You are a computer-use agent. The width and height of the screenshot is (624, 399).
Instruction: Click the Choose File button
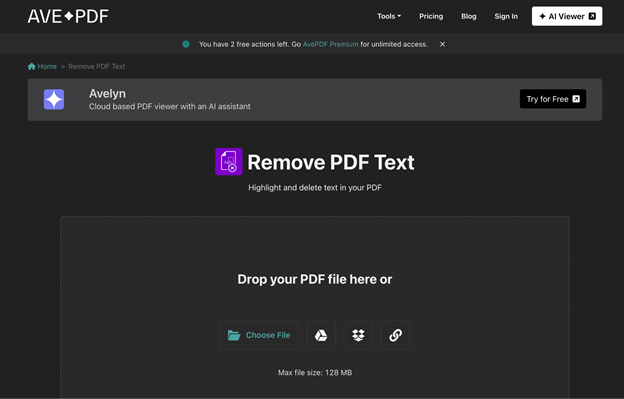259,335
